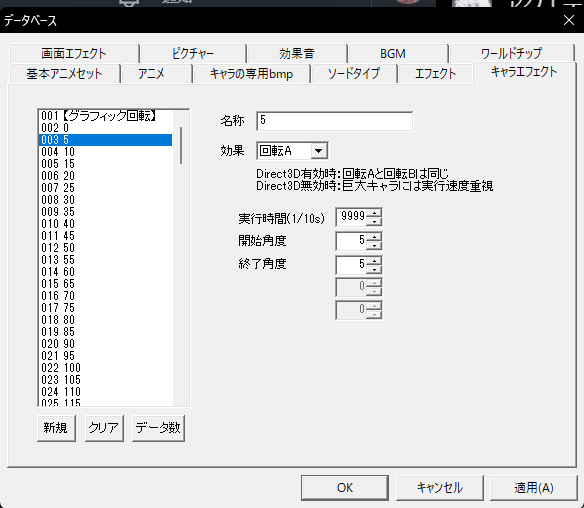Click the データ数 button
This screenshot has width=584, height=508.
158,428
